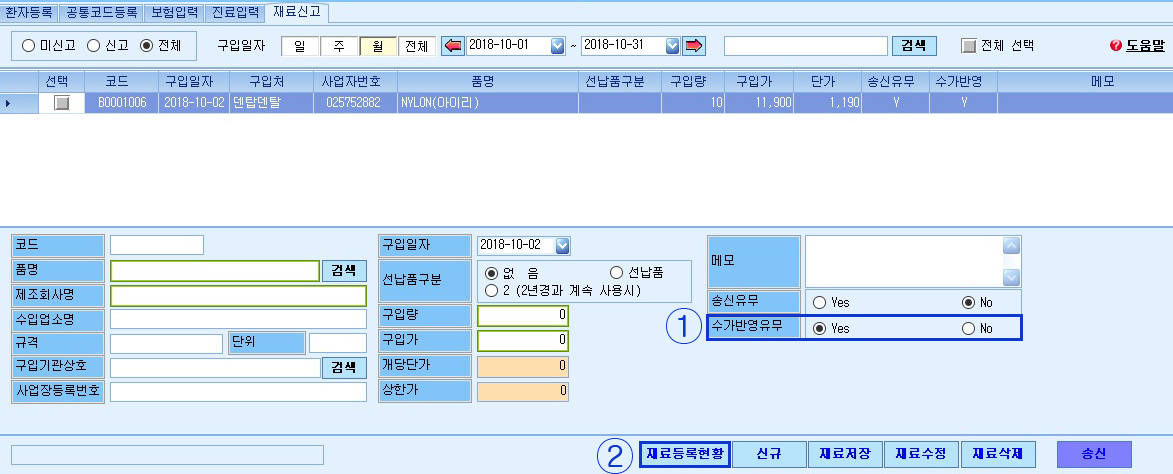Click 검색 next to 구입기관상호 field
Image resolution: width=1173 pixels, height=474 pixels.
[345, 368]
